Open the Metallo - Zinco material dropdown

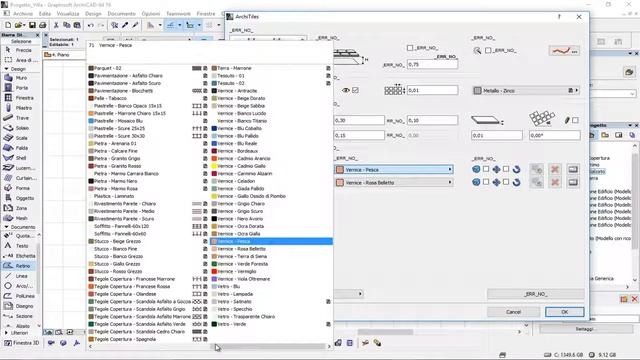526,90
